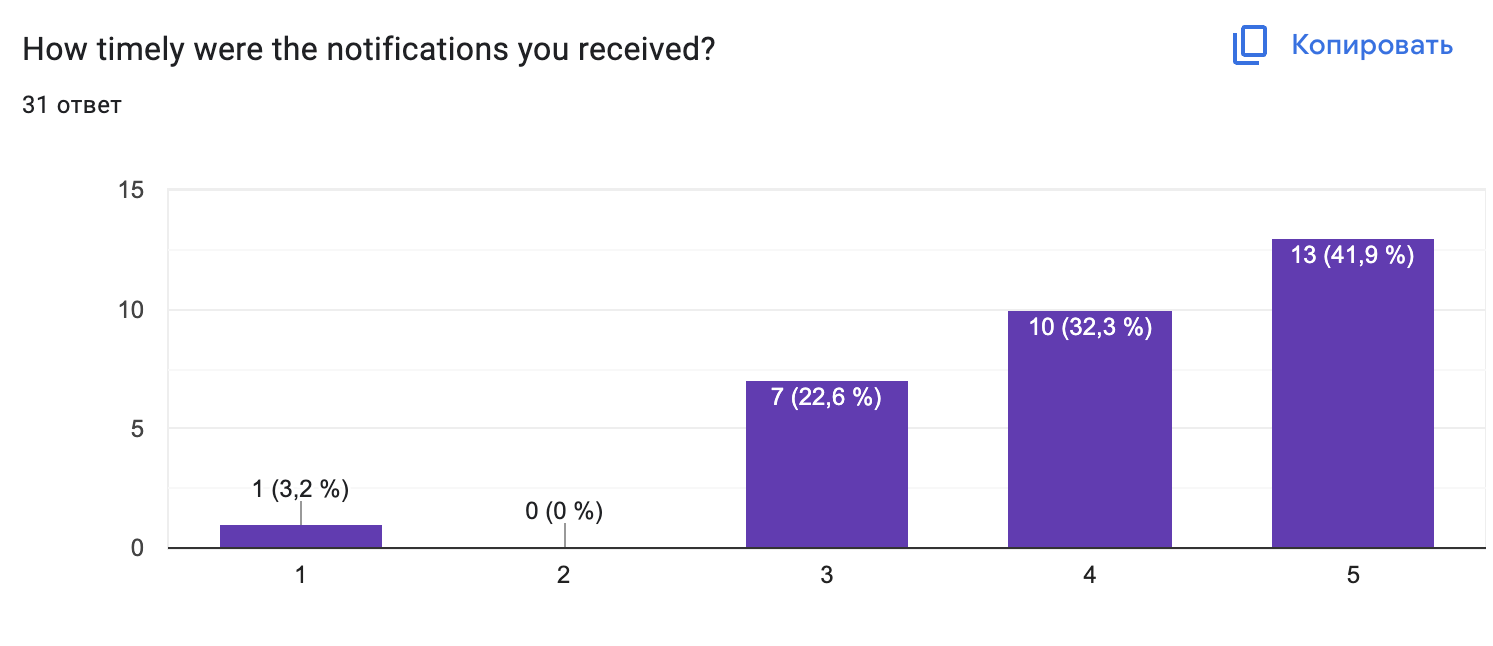The image size is (1493, 646).
Task: Click x-axis label 2
Action: click(x=564, y=576)
